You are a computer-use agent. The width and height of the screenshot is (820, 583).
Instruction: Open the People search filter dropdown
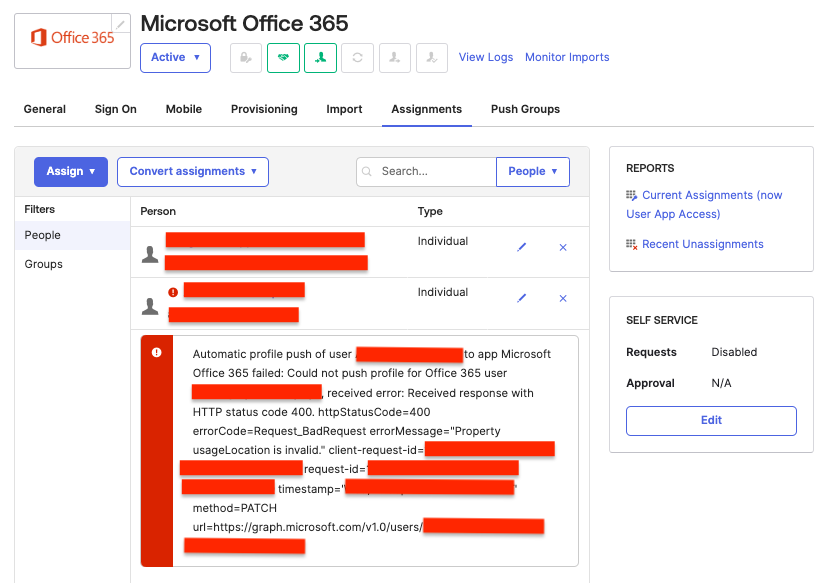532,171
